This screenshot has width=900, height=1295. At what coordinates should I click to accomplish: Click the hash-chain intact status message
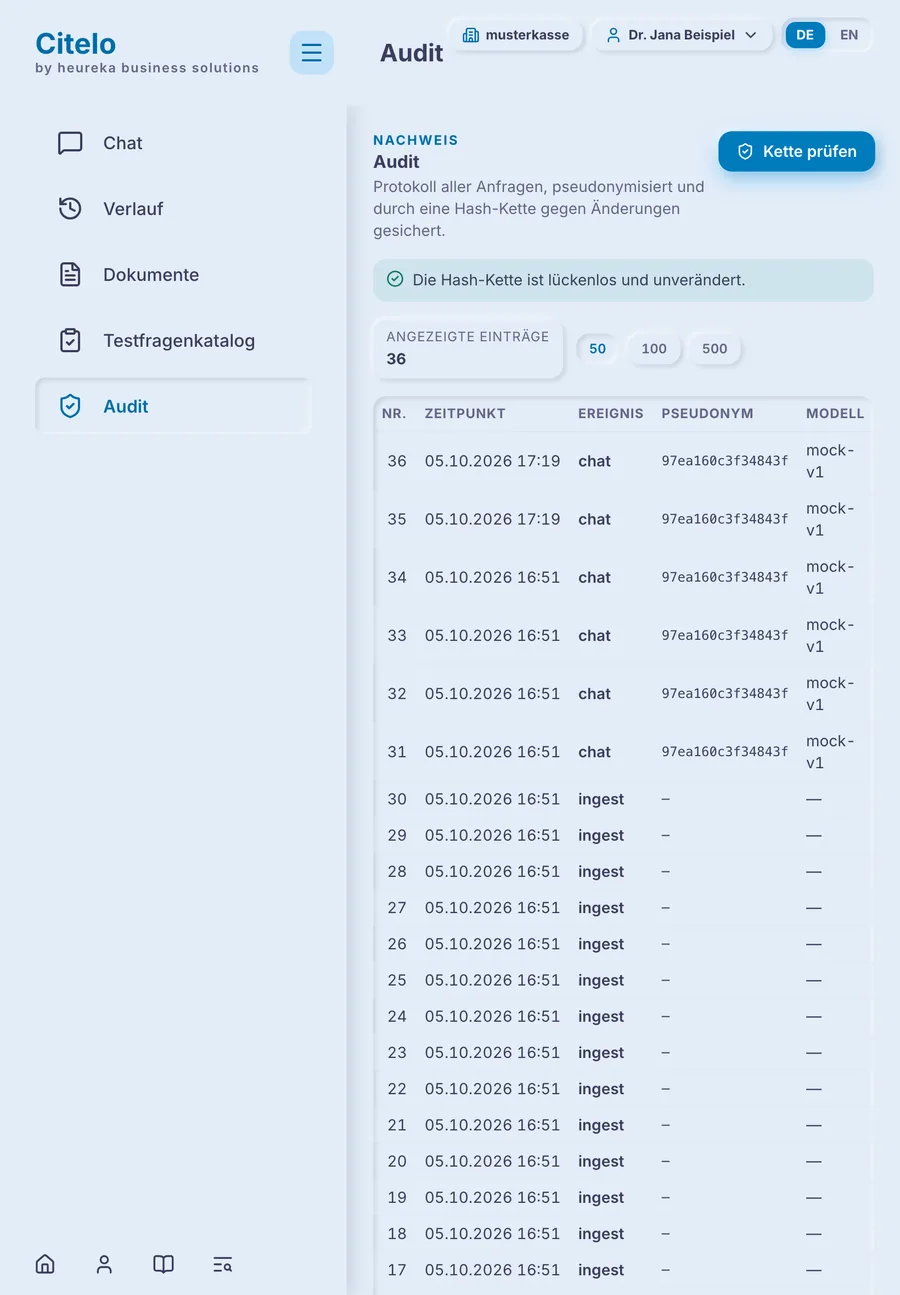point(623,280)
